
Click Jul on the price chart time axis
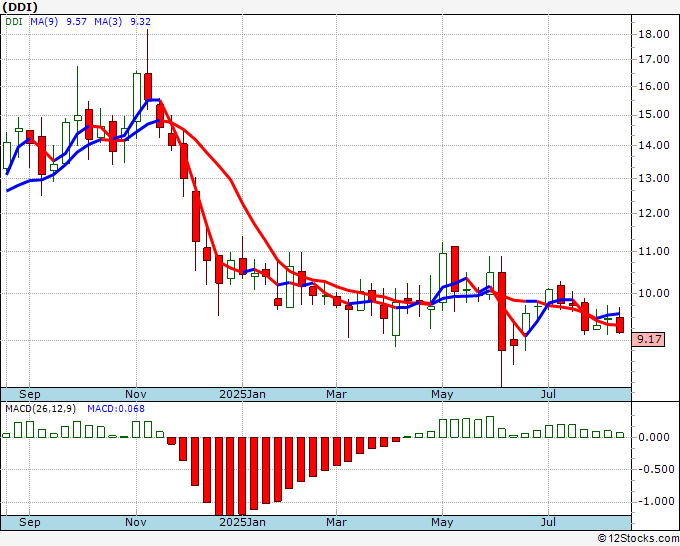548,395
